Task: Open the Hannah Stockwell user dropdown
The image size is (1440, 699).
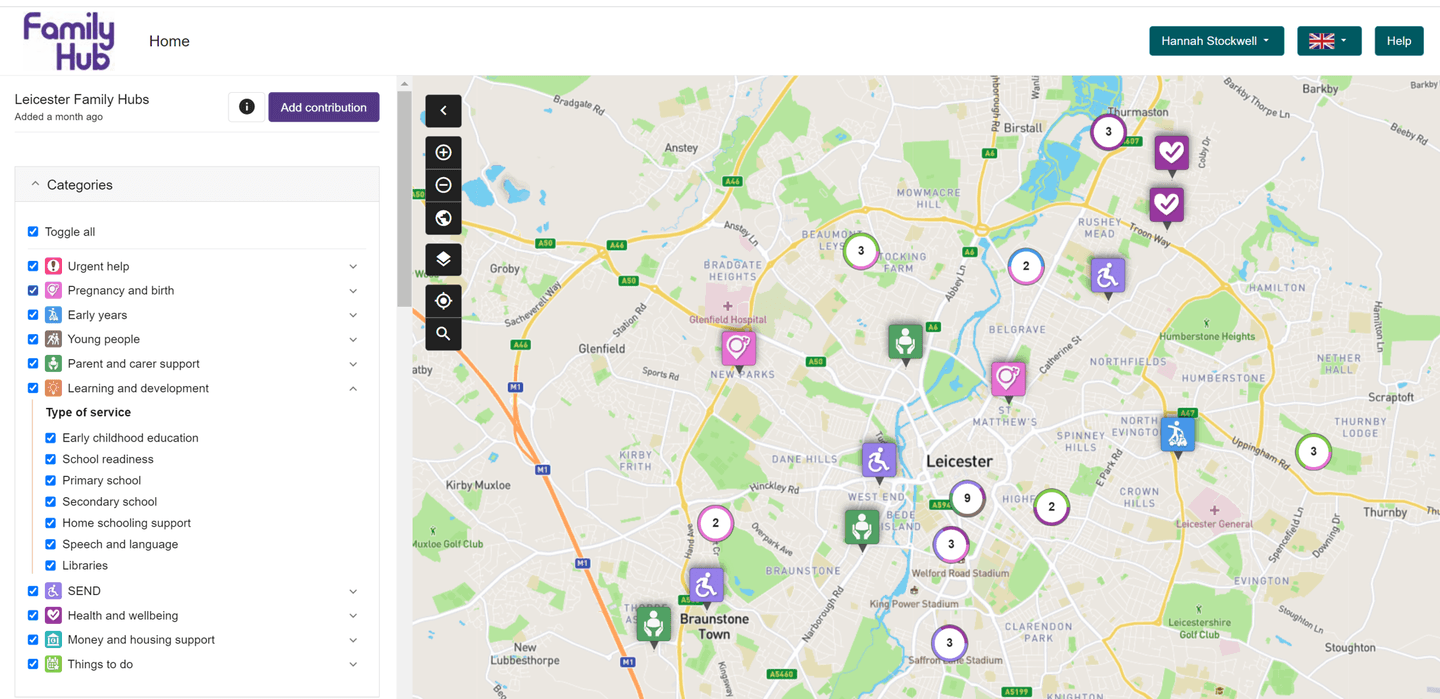Action: (1216, 41)
